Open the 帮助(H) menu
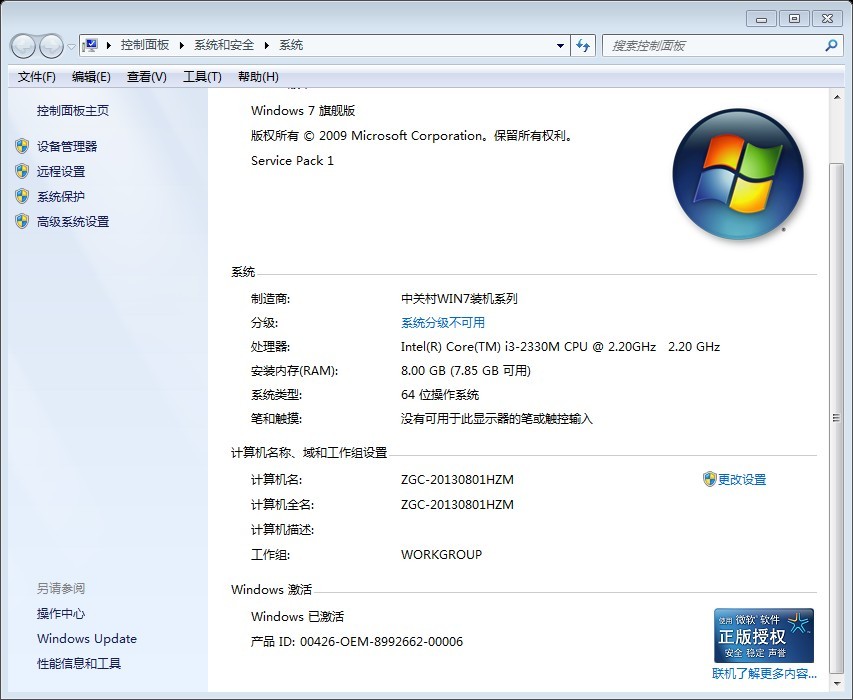 [x=258, y=77]
